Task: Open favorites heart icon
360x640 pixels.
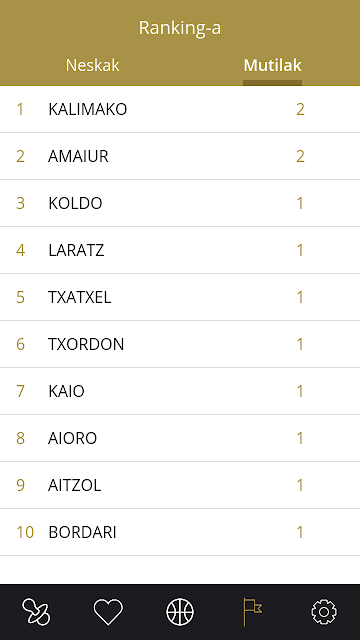Action: coord(108,612)
